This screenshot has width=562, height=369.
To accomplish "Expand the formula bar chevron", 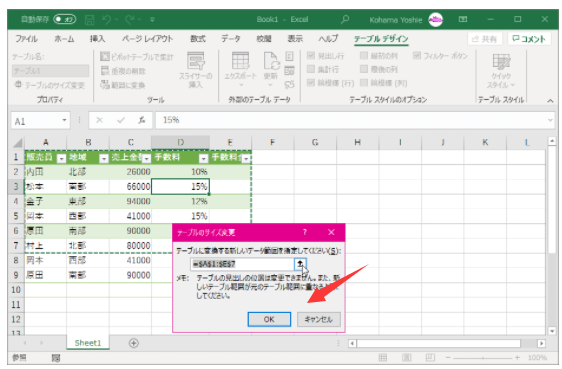I will tap(550, 120).
